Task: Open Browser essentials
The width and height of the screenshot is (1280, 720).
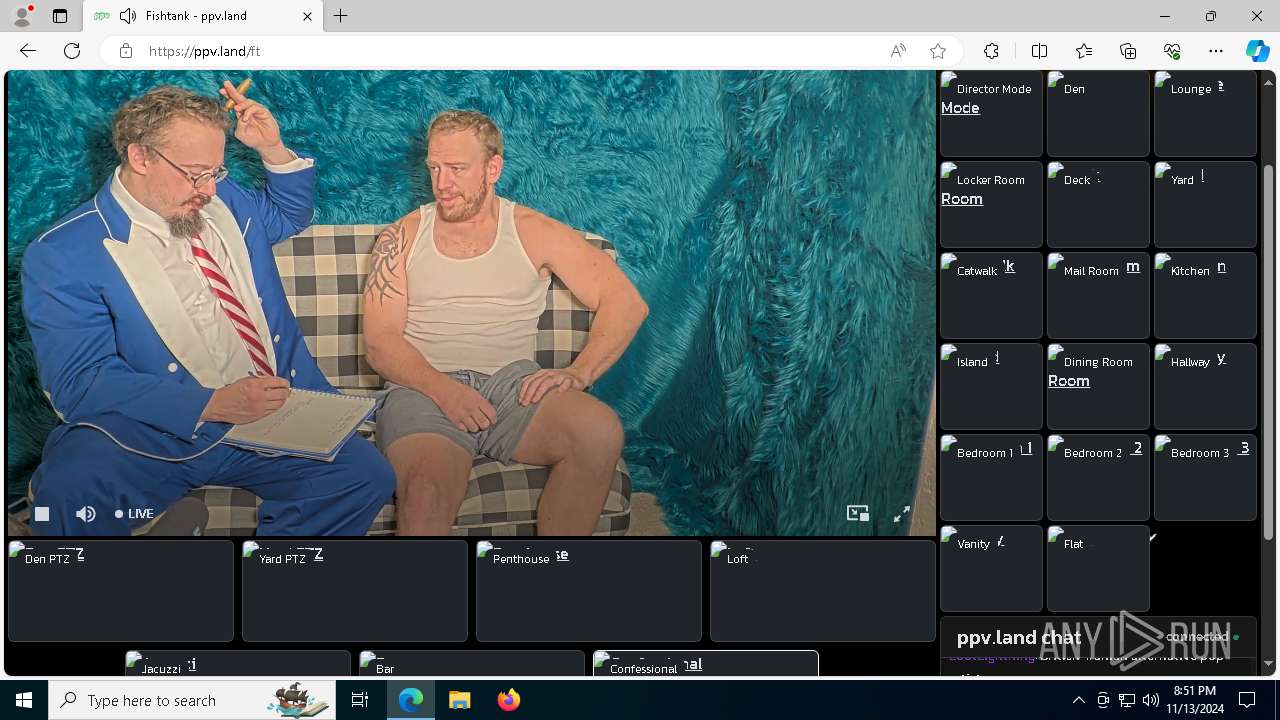Action: point(1172,51)
